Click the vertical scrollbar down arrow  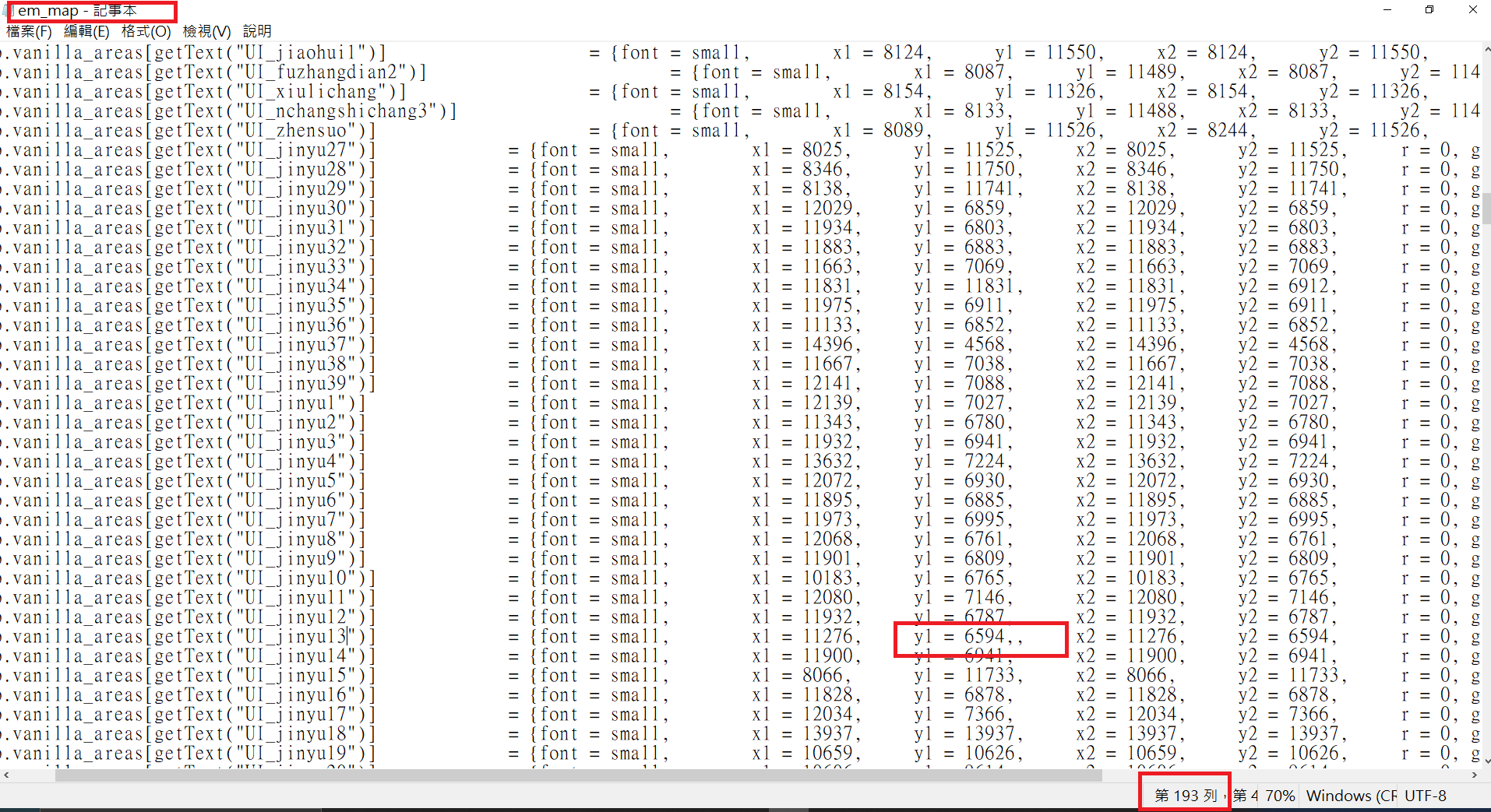pos(1486,761)
